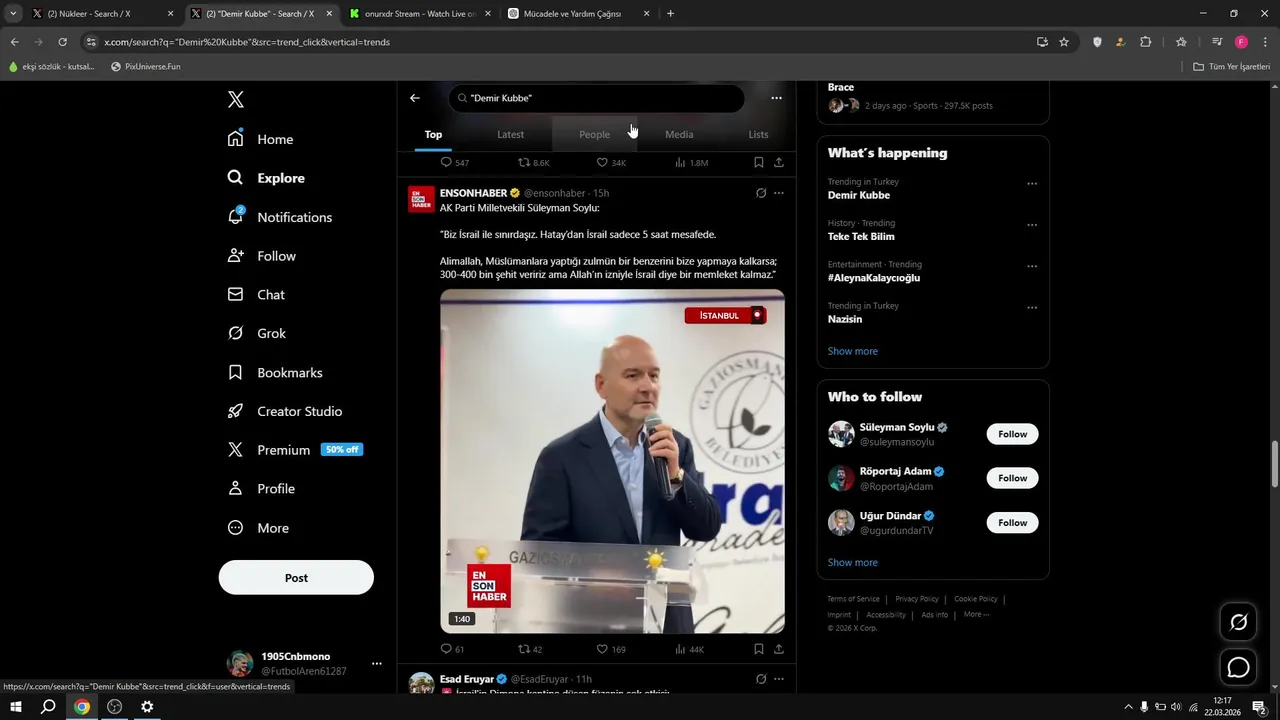1280x720 pixels.
Task: Open Grok from the sidebar
Action: (257, 333)
